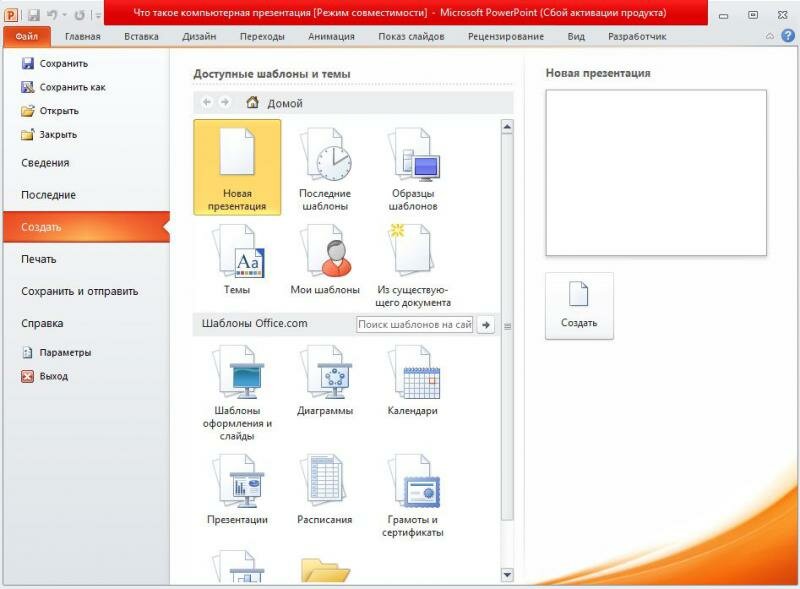Switch to the Вид tab

click(576, 36)
